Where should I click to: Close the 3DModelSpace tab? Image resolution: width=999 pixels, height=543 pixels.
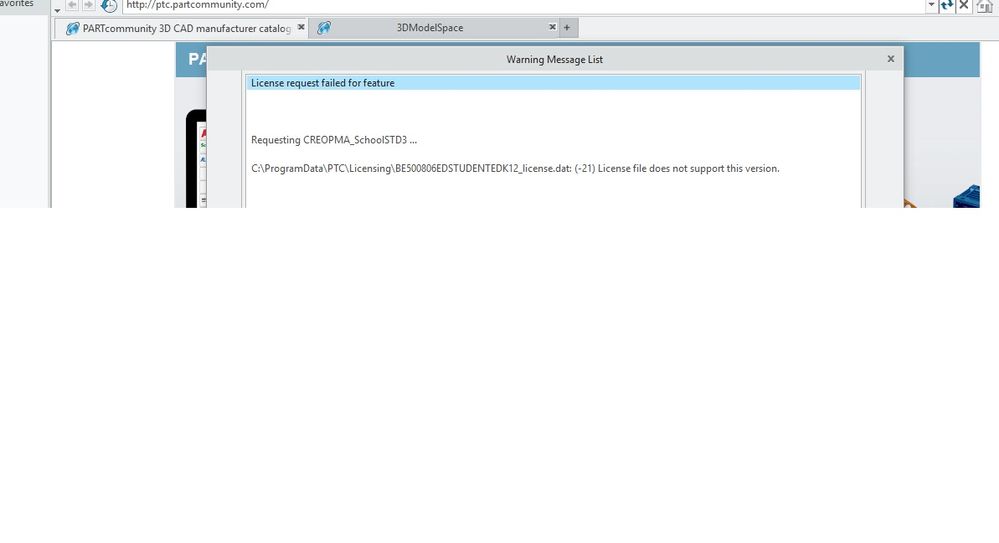click(552, 27)
